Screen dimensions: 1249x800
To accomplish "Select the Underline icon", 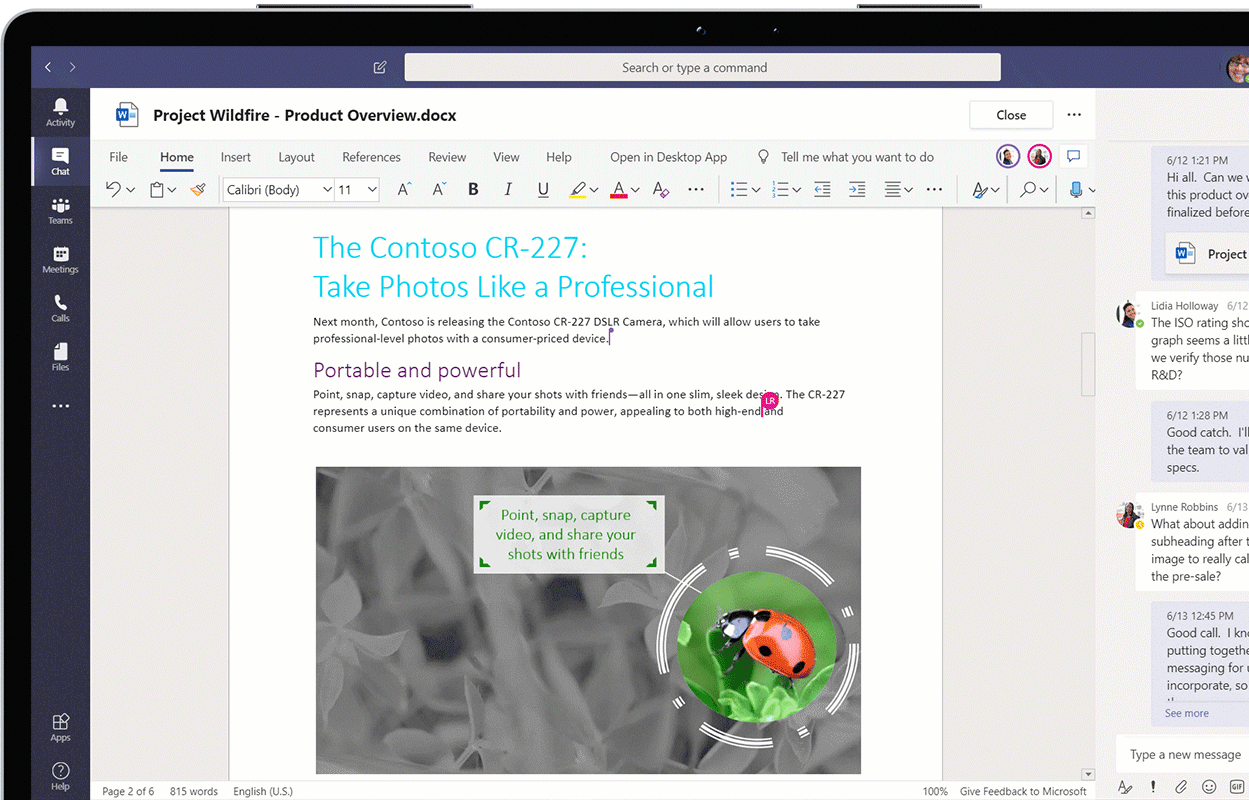I will pyautogui.click(x=543, y=189).
